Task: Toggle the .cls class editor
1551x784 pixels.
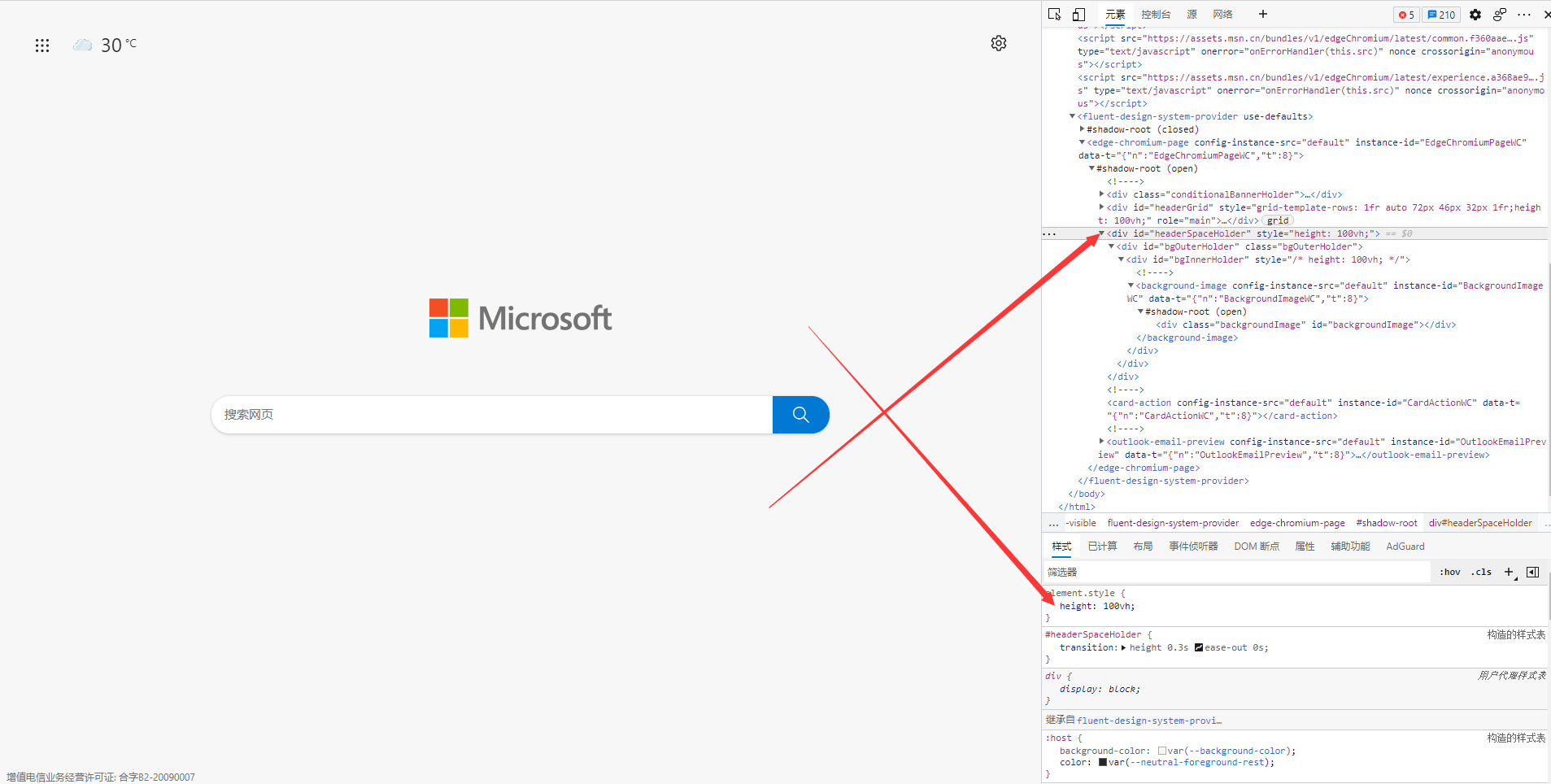Action: pos(1482,573)
